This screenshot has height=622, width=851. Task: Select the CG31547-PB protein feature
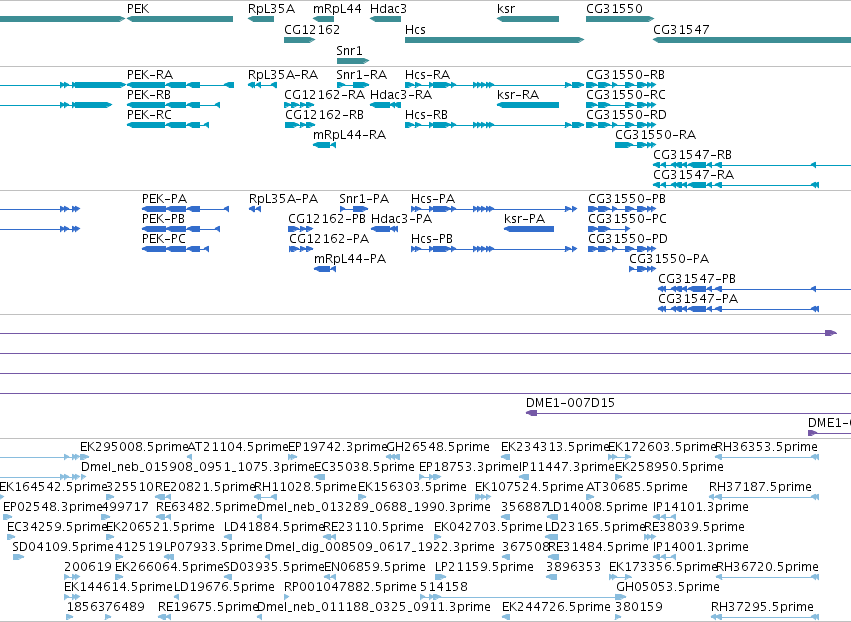(x=754, y=289)
